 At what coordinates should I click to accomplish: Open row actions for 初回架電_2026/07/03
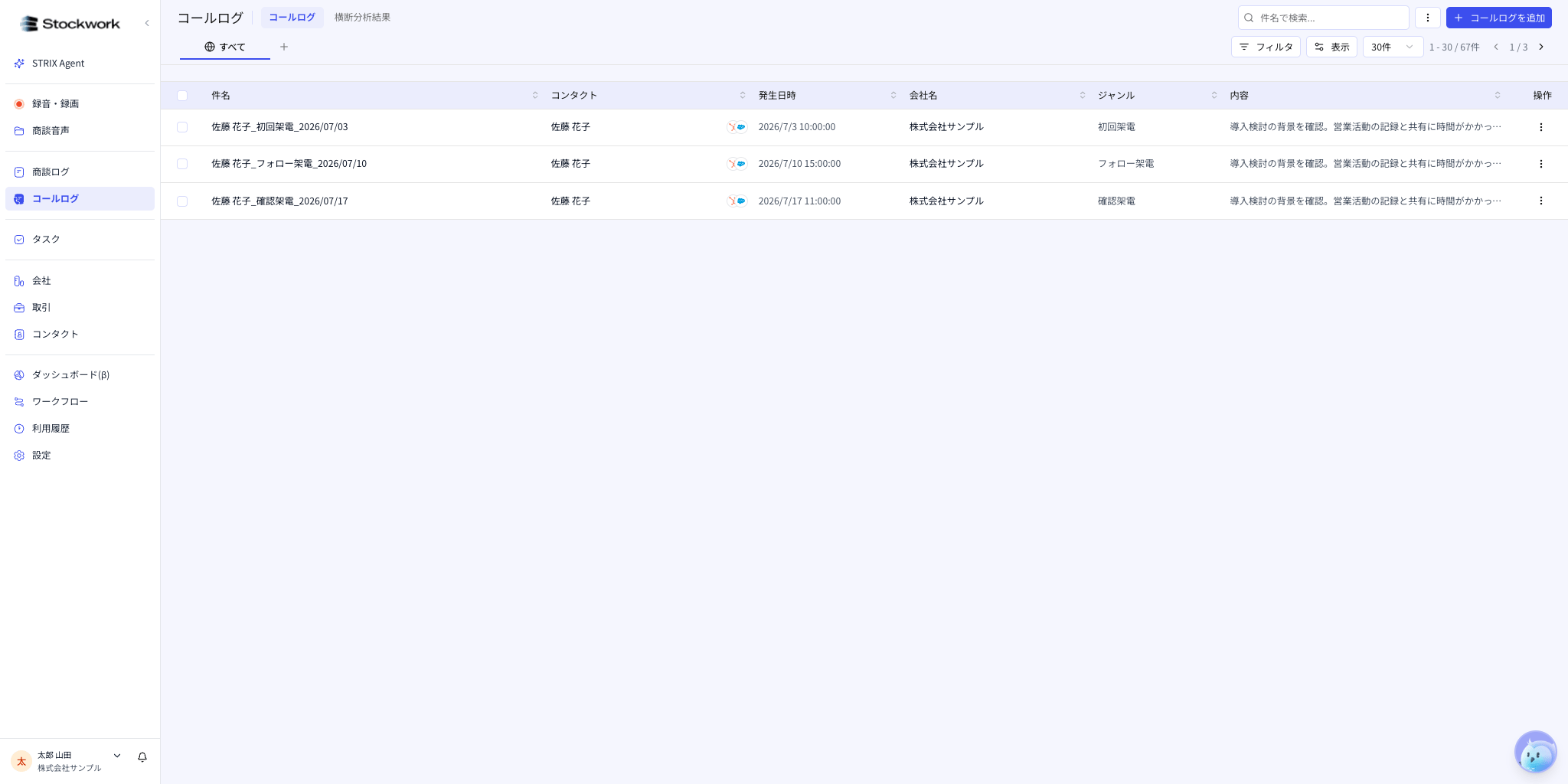pos(1541,127)
